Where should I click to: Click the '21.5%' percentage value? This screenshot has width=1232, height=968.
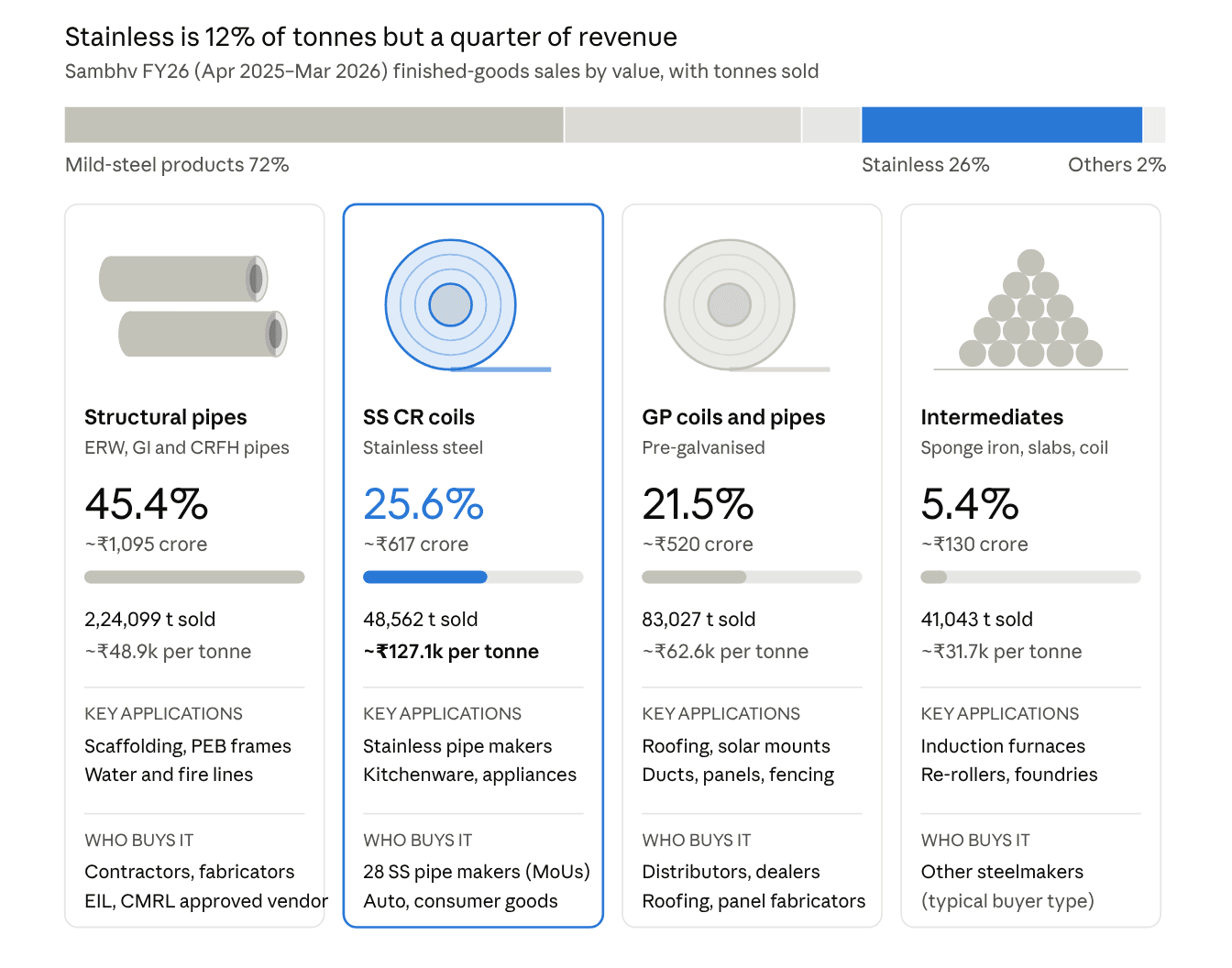(698, 504)
